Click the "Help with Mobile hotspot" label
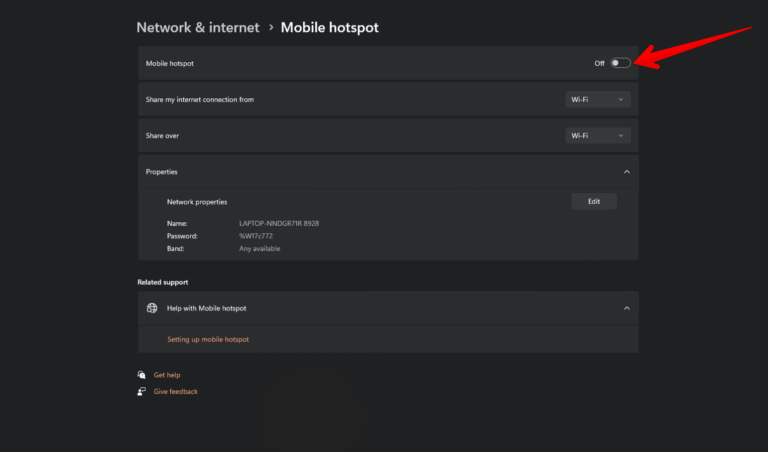The width and height of the screenshot is (768, 452). pyautogui.click(x=206, y=308)
